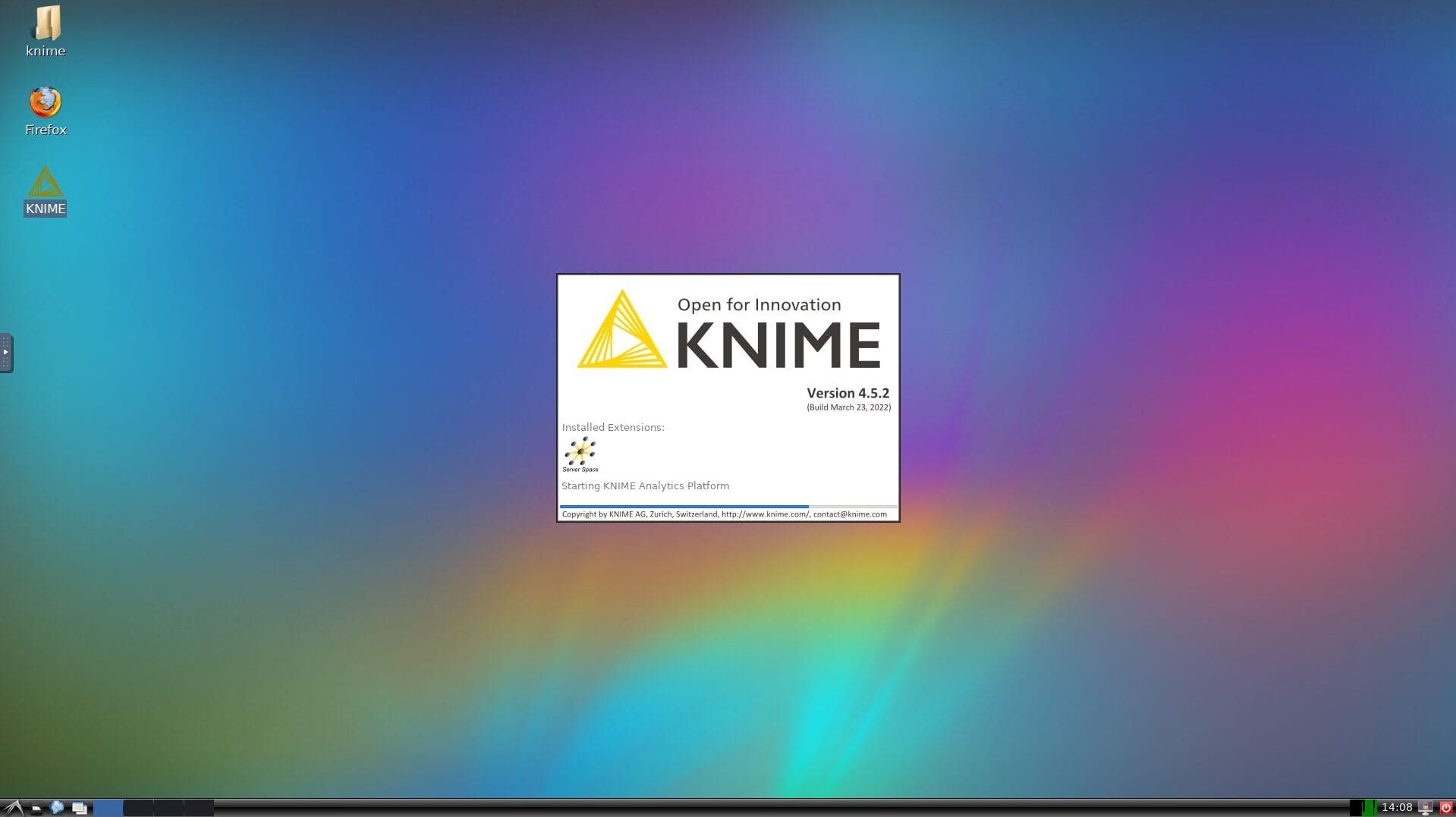The width and height of the screenshot is (1456, 817).
Task: Open the web browser from the taskbar
Action: click(56, 807)
